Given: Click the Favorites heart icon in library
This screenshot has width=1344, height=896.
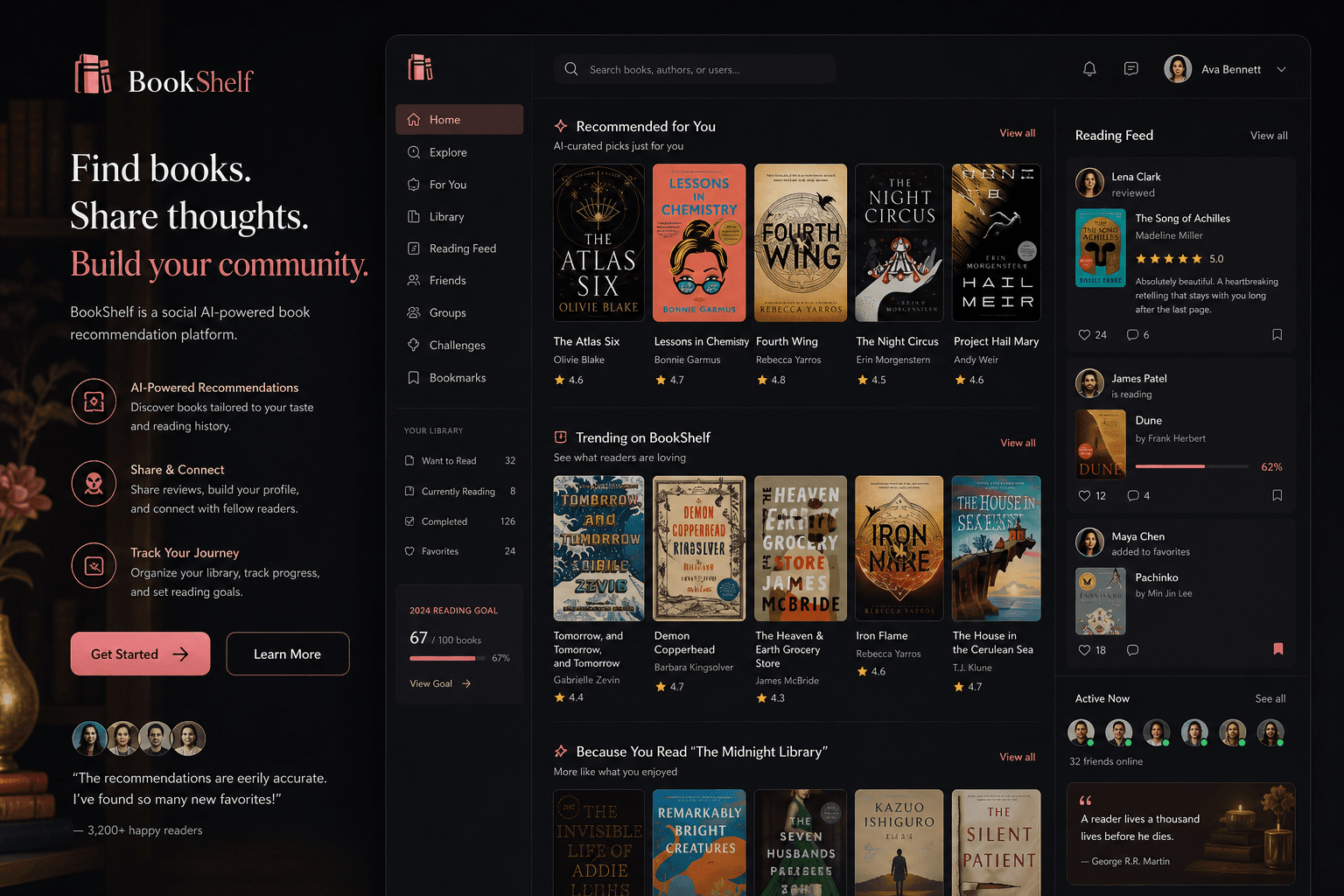Looking at the screenshot, I should click(409, 551).
